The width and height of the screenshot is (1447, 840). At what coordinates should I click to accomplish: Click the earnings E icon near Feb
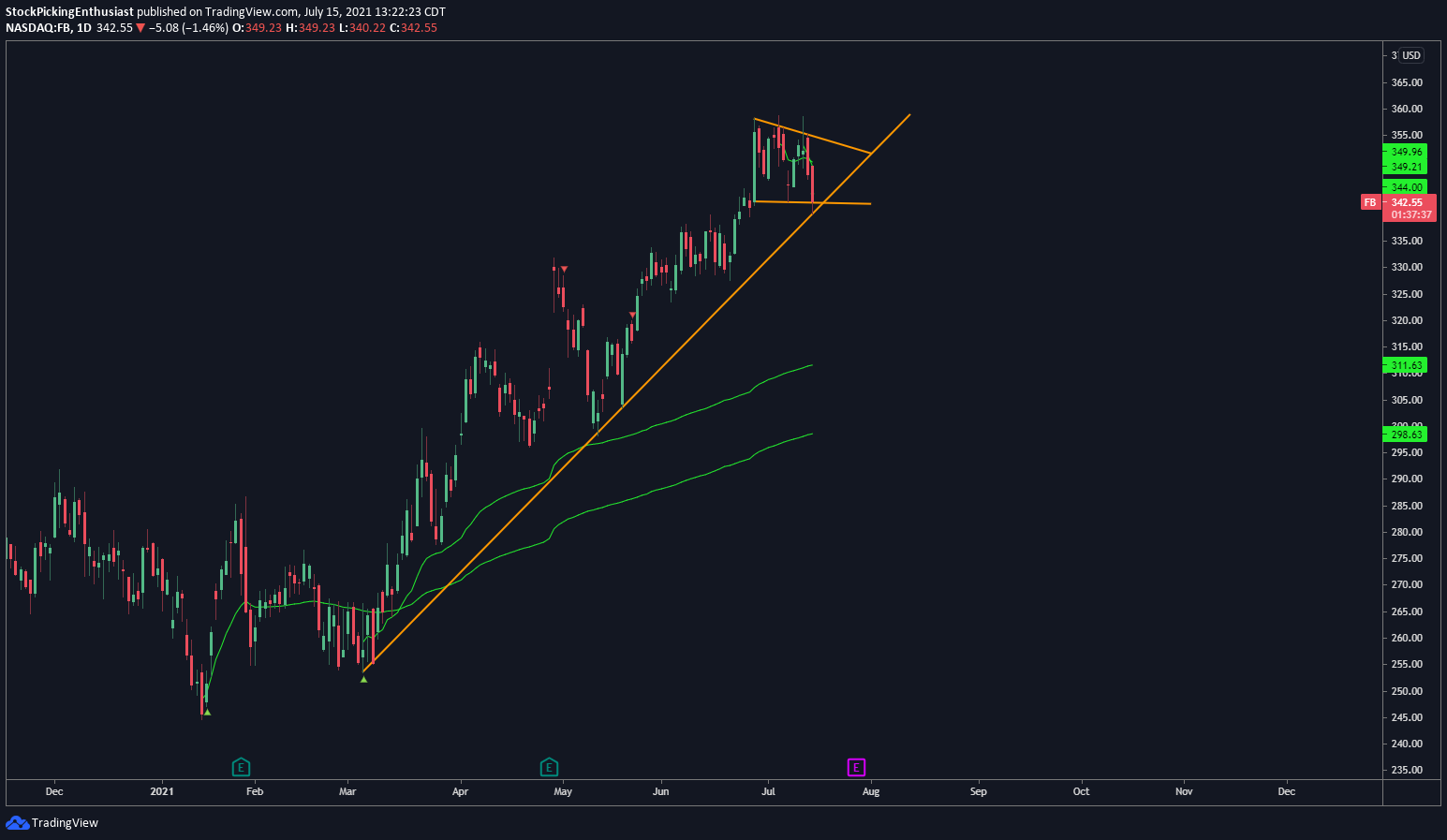[241, 768]
